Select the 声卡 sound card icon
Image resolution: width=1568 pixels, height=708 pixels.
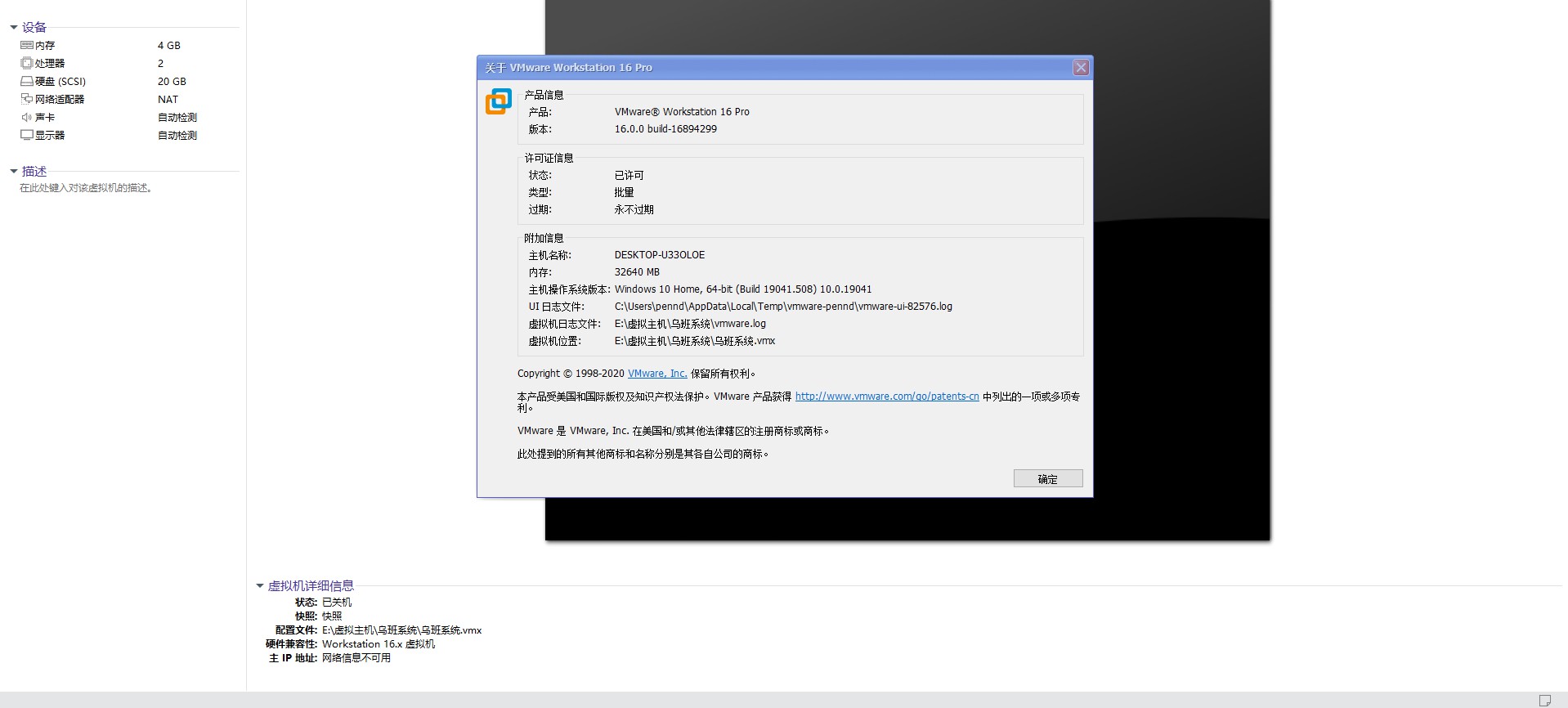27,118
